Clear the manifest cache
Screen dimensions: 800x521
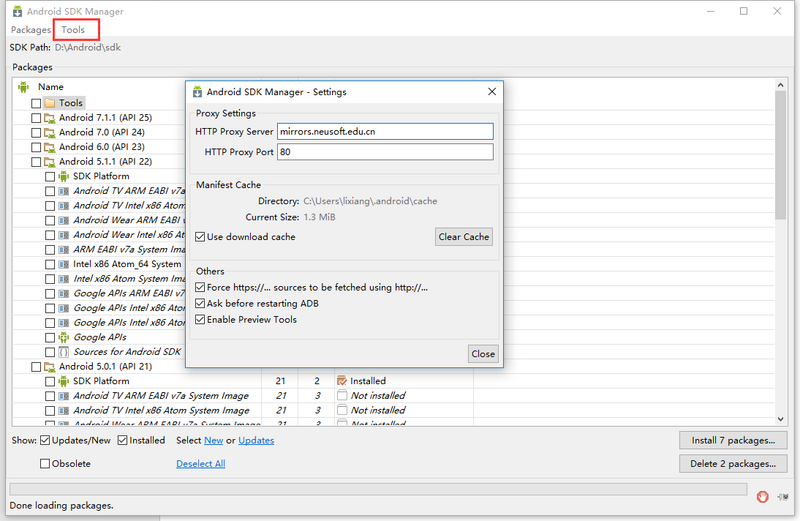click(x=463, y=237)
